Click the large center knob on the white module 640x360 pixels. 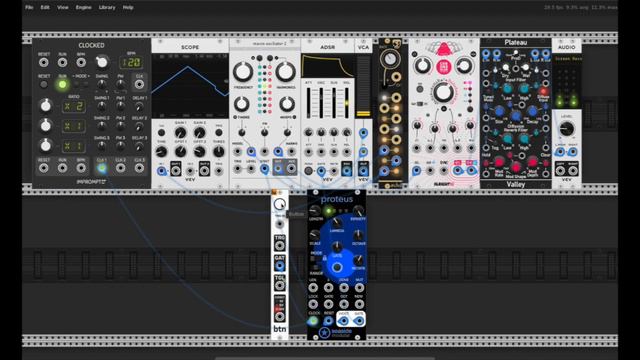click(x=443, y=93)
